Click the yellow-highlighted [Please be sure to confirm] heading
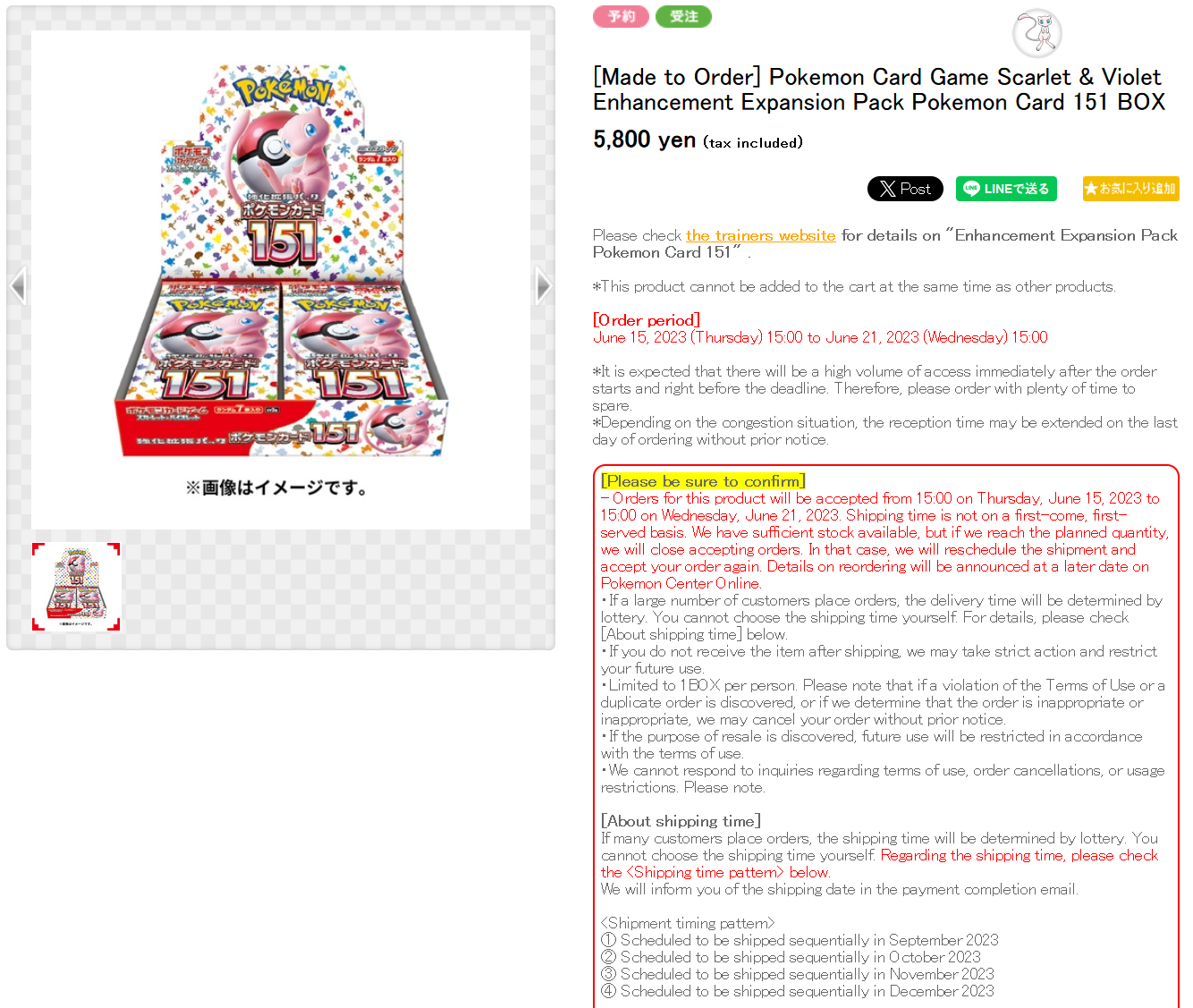The height and width of the screenshot is (1008, 1193). tap(703, 481)
